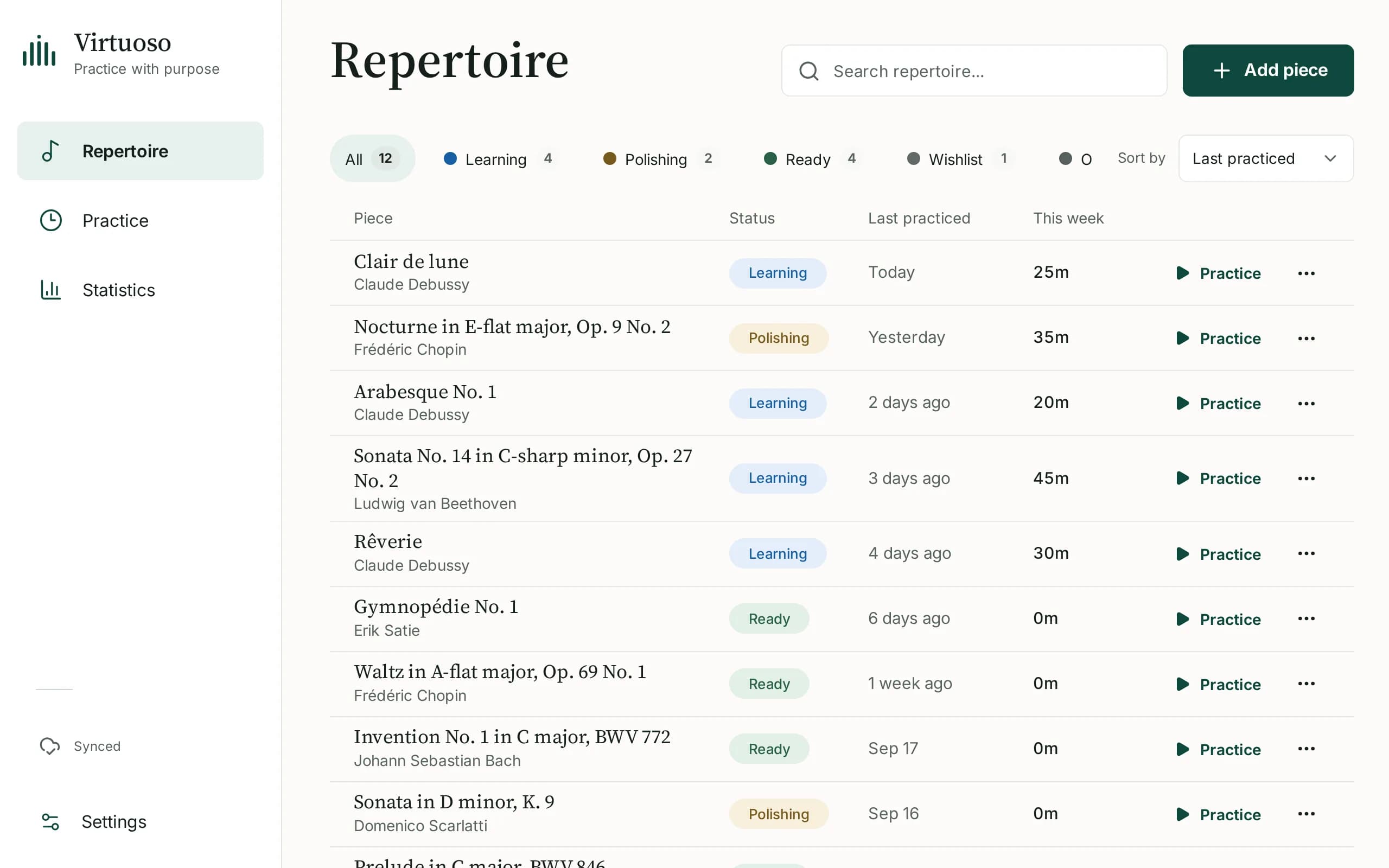The width and height of the screenshot is (1389, 868).
Task: Open more options for Sonata in D minor
Action: (x=1307, y=814)
